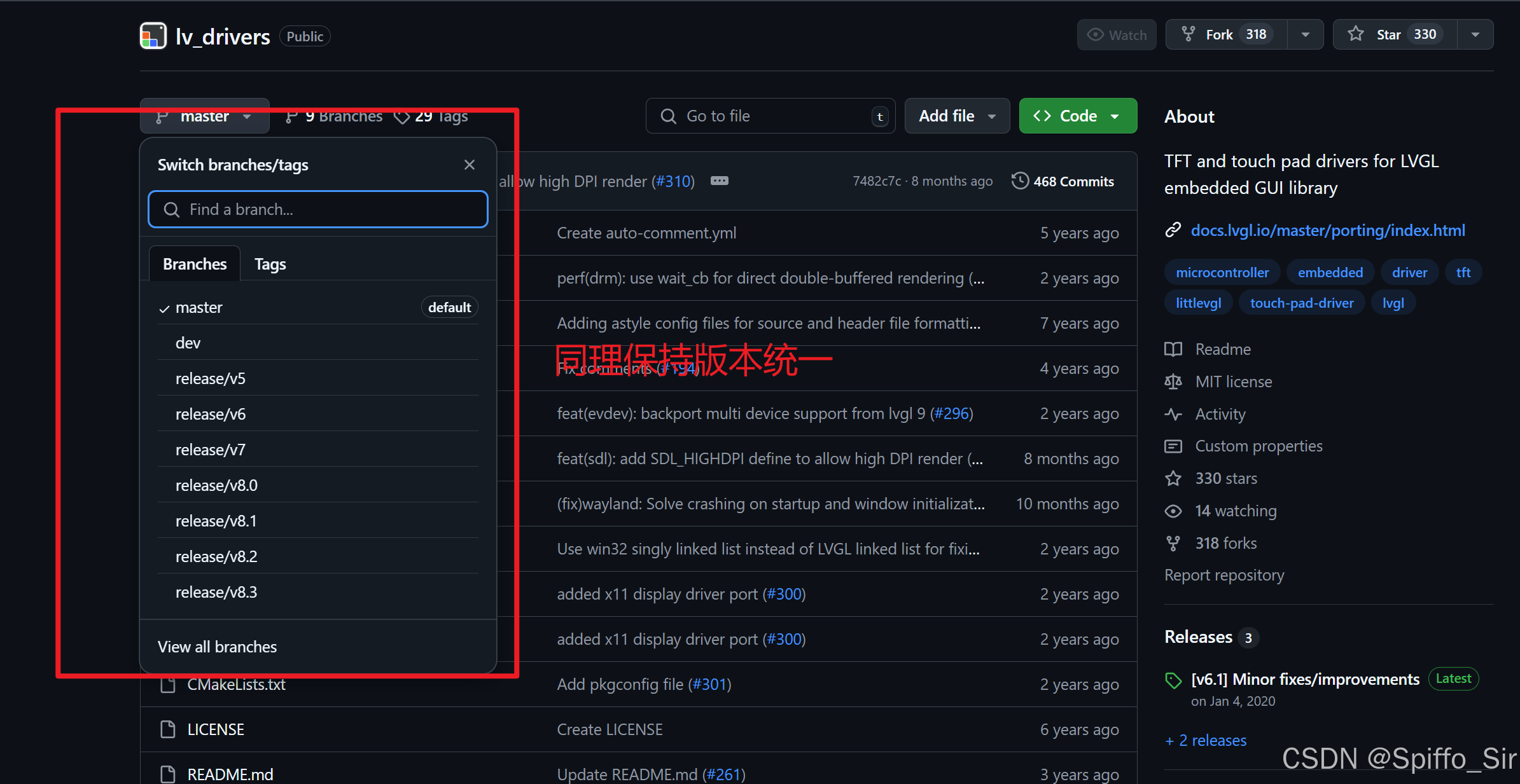Click the lvgl topic tag
Image resolution: width=1520 pixels, height=784 pixels.
pyautogui.click(x=1393, y=303)
